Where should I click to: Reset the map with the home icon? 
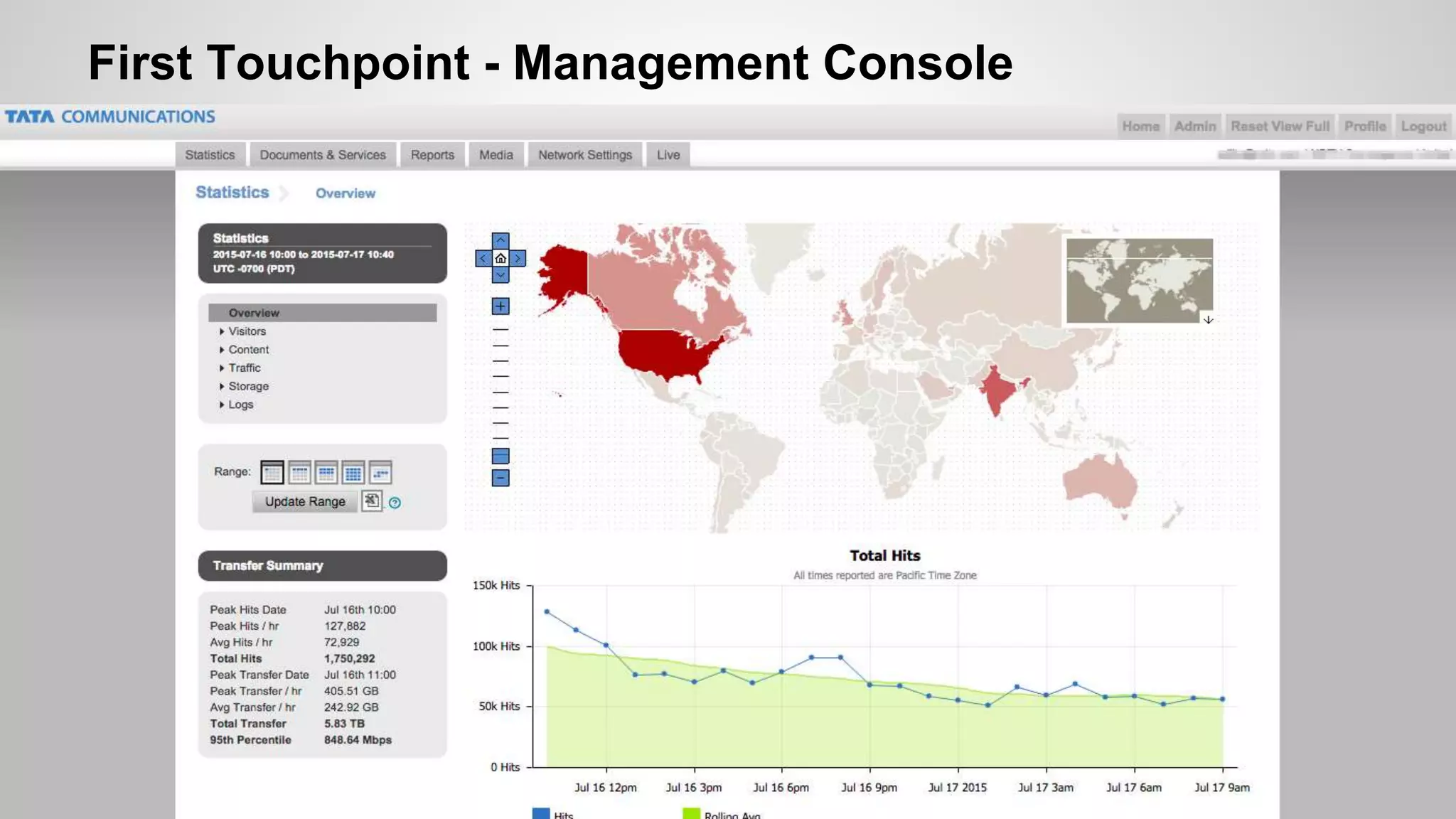click(500, 258)
